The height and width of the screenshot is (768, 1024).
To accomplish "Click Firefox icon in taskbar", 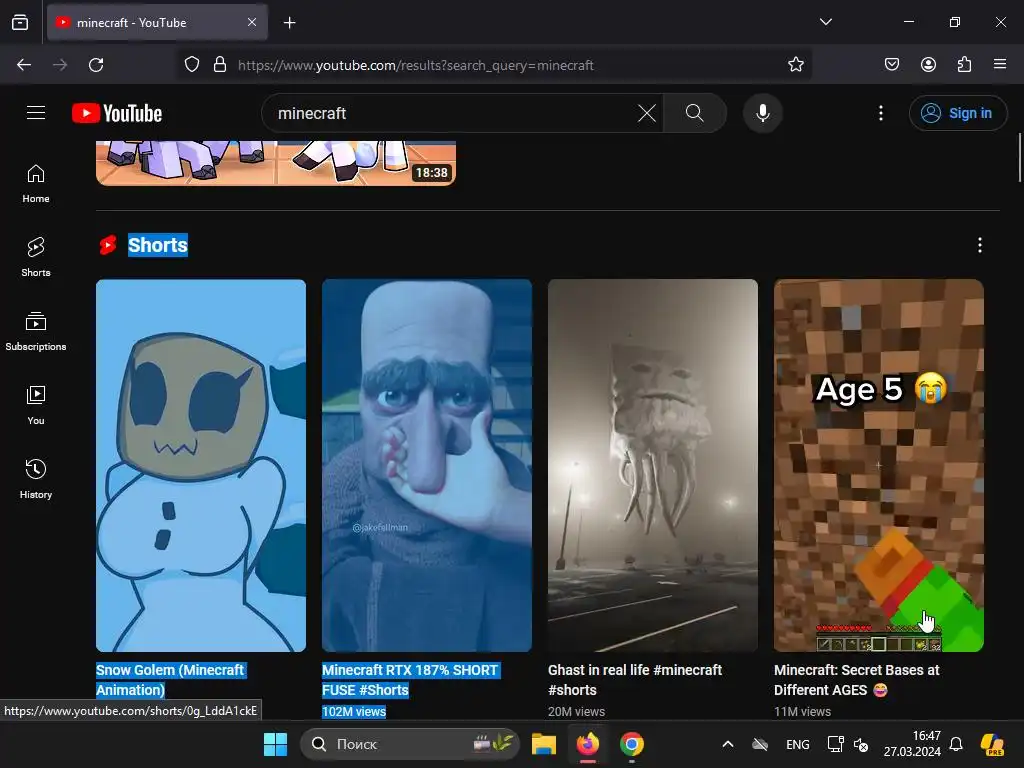I will click(588, 744).
